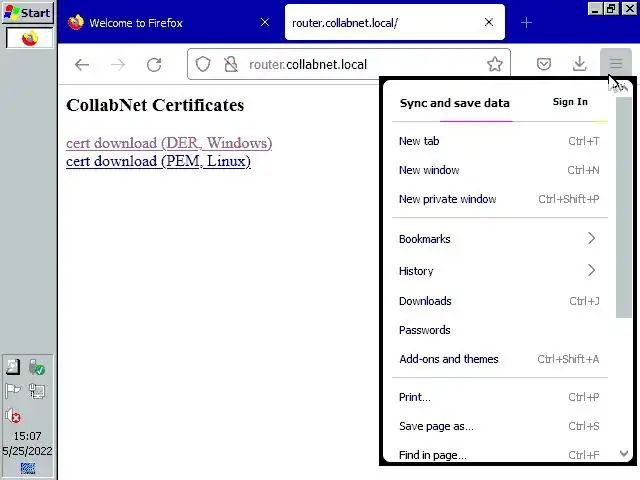Click the network computers tray icon
The height and width of the screenshot is (480, 640).
coord(37,391)
